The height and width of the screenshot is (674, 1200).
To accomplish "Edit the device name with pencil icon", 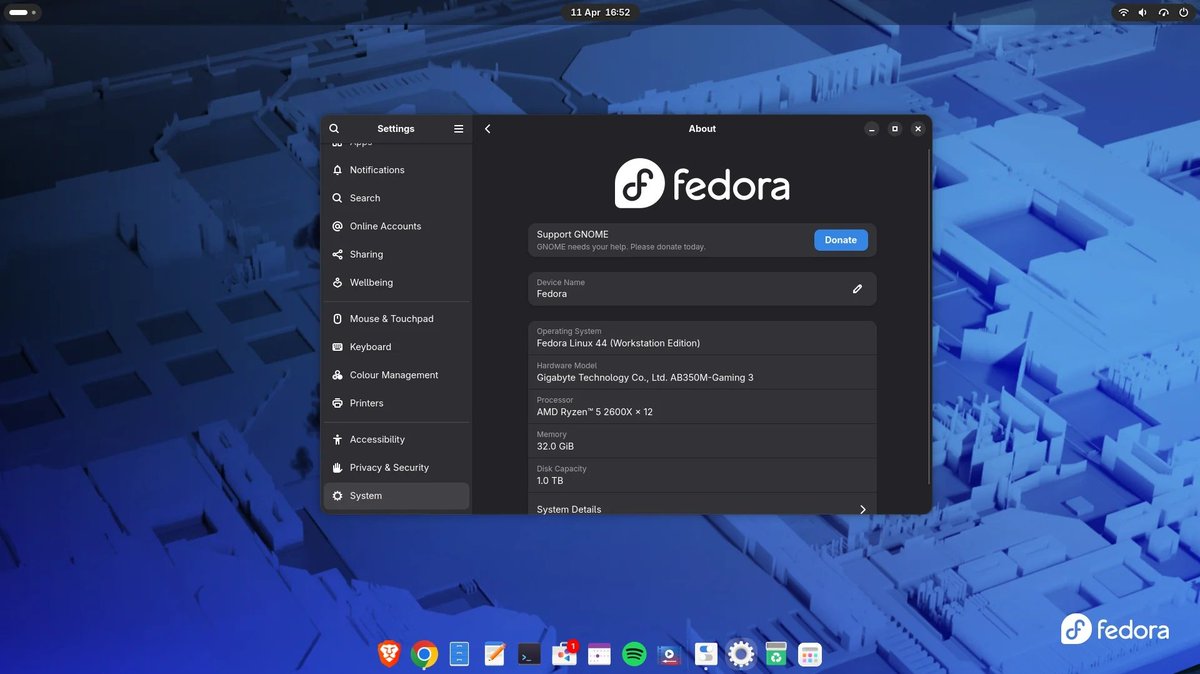I will 857,289.
